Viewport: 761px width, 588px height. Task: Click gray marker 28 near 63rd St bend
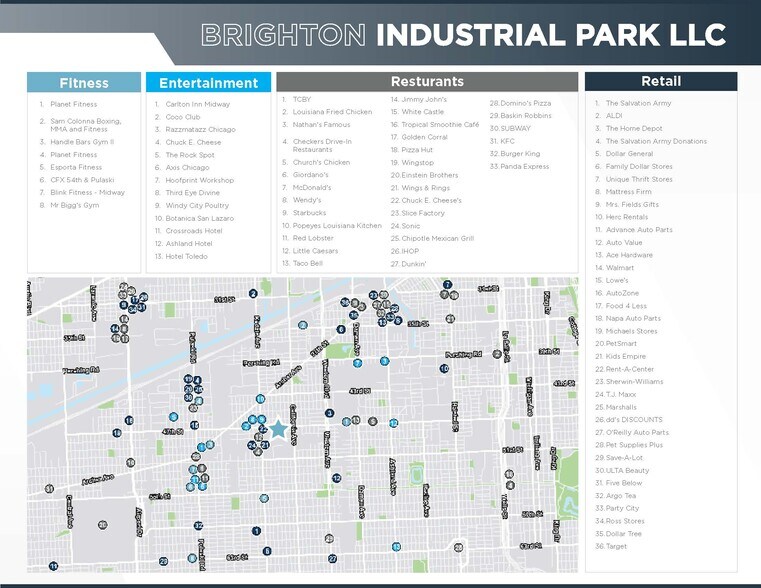click(x=458, y=548)
